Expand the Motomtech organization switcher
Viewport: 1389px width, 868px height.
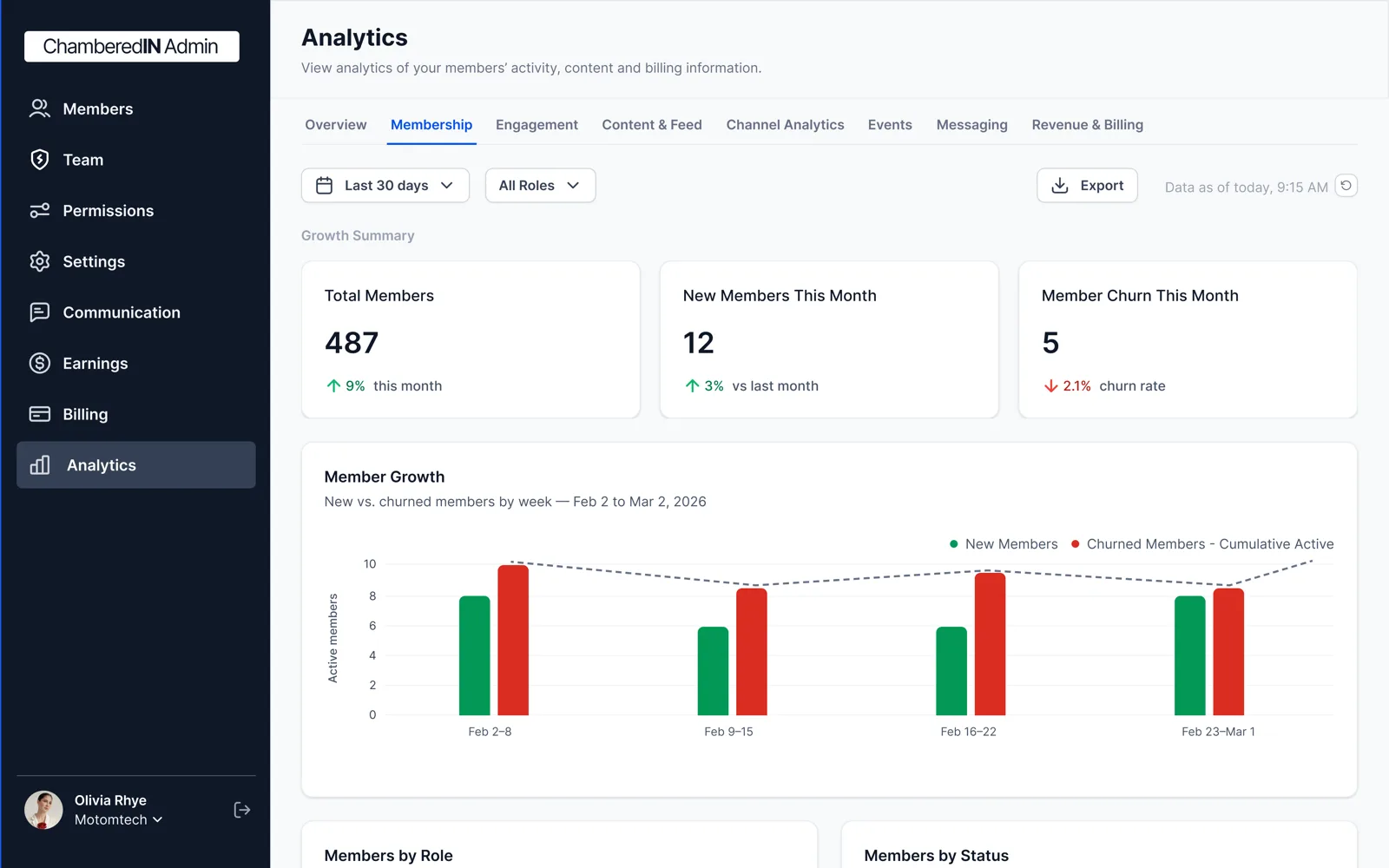tap(118, 819)
